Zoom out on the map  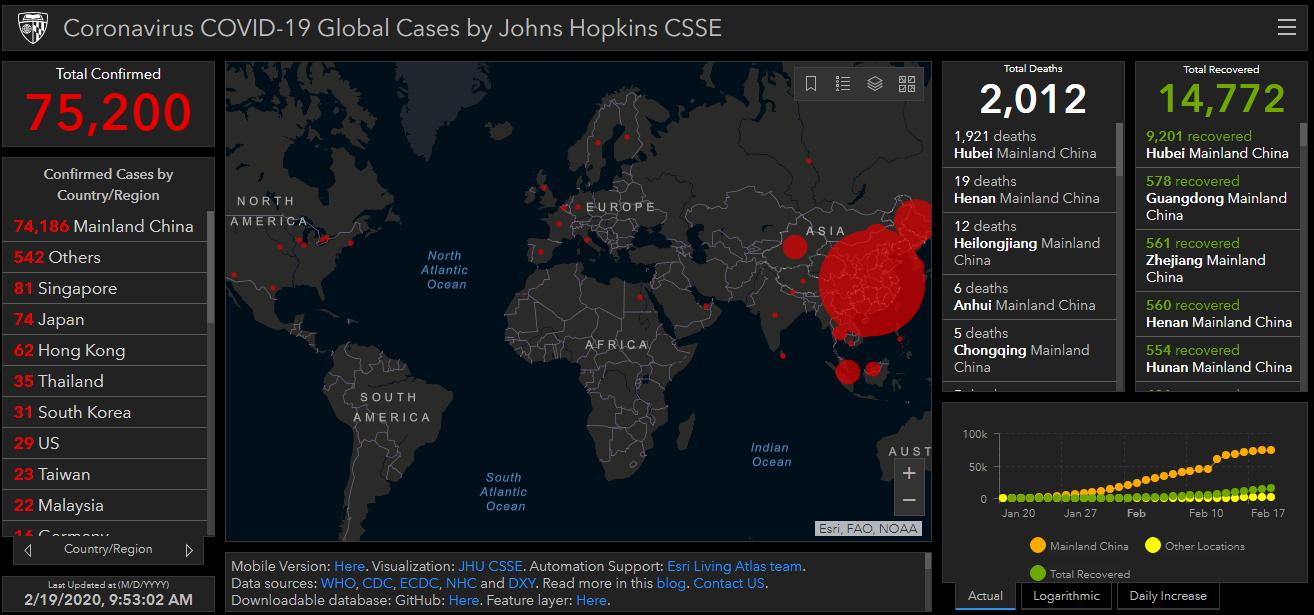[x=909, y=500]
